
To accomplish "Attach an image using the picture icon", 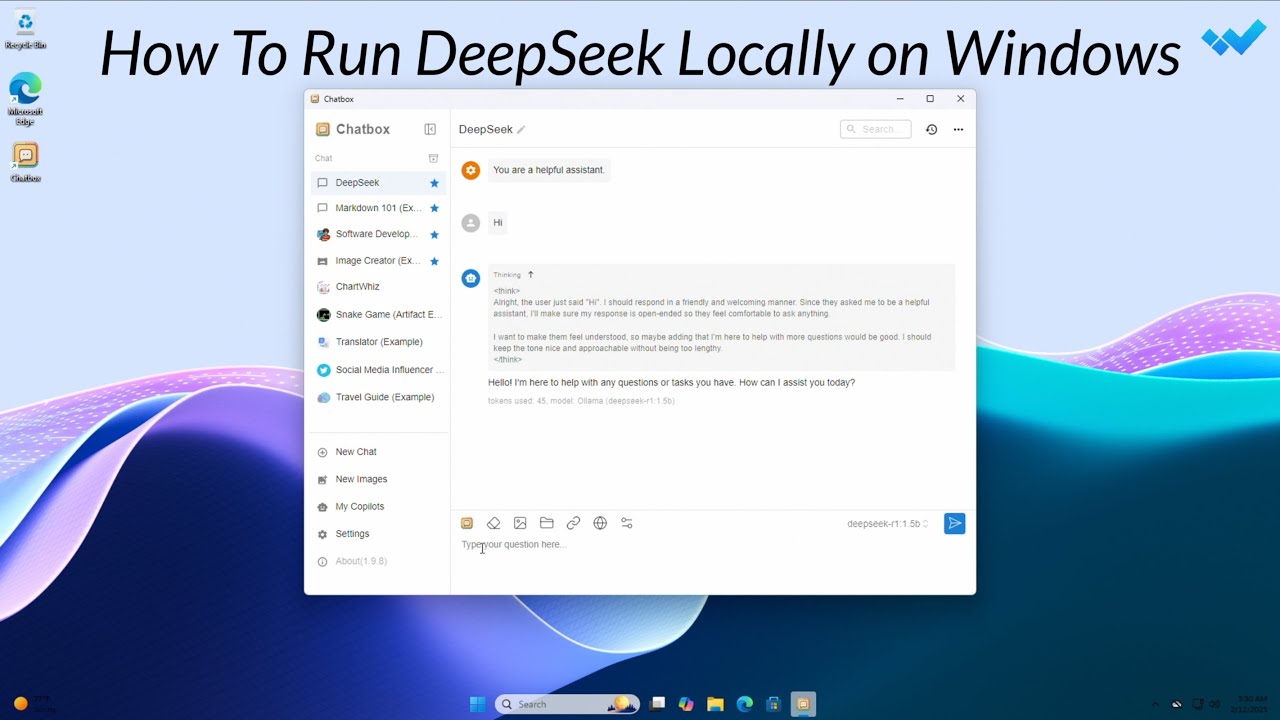I will (x=520, y=523).
